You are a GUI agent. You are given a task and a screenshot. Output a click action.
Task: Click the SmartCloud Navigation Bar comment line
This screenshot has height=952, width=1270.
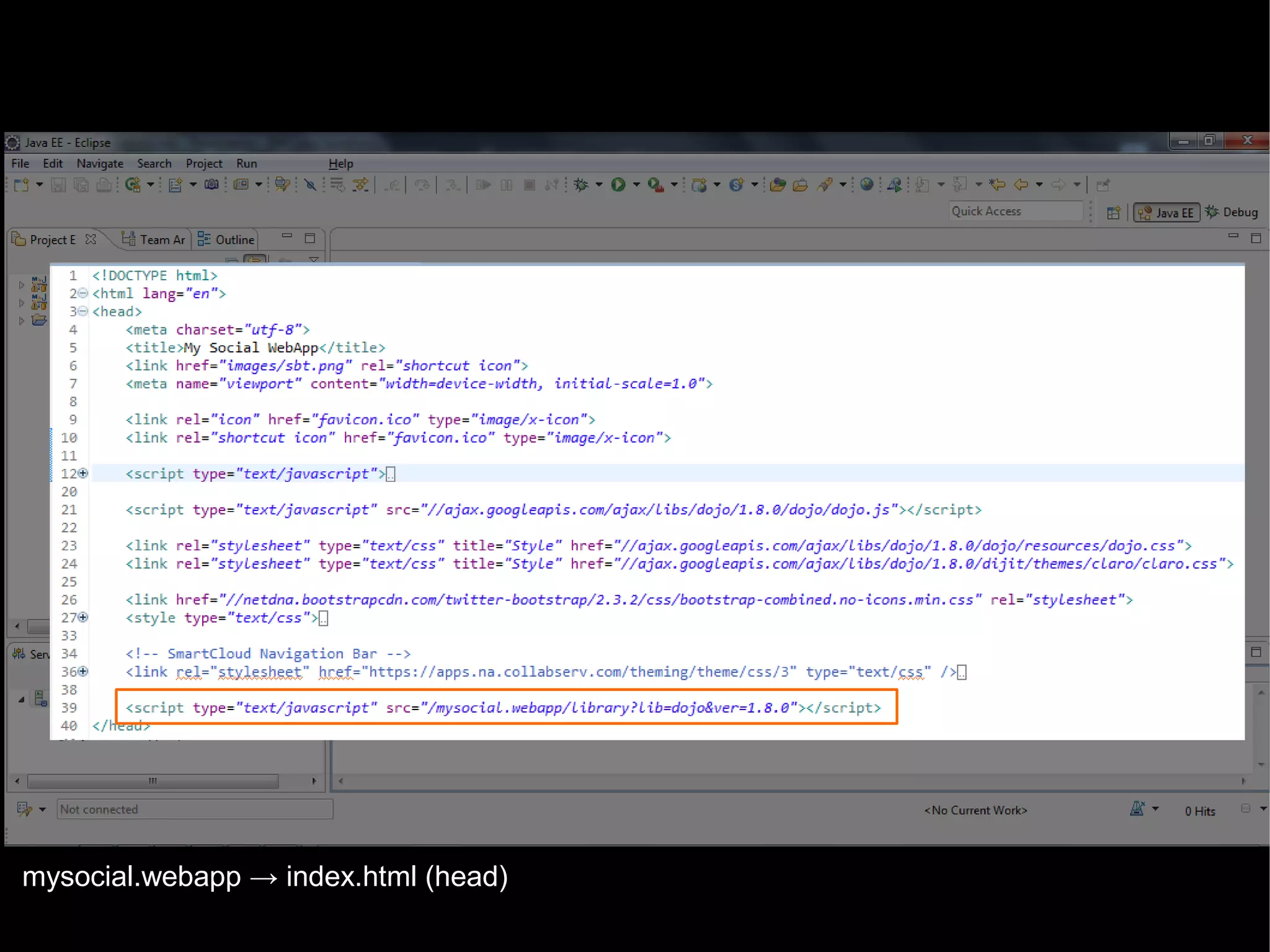[x=268, y=654]
